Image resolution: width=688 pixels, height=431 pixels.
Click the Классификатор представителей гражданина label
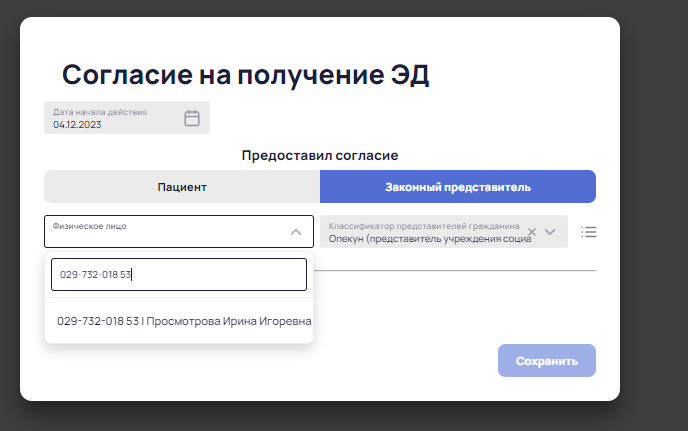click(424, 226)
